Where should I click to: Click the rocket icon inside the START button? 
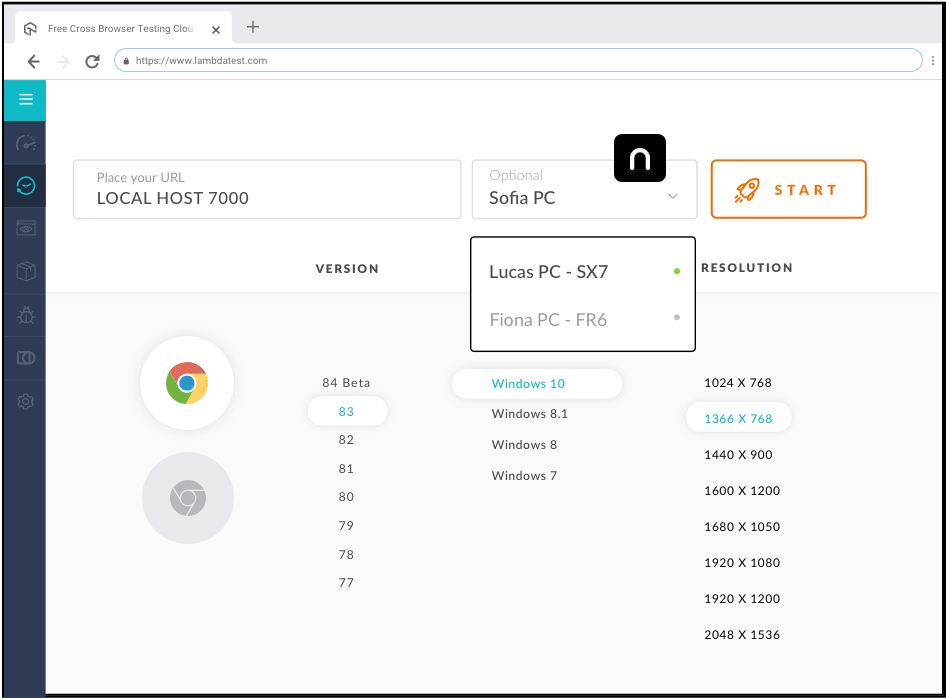click(747, 190)
